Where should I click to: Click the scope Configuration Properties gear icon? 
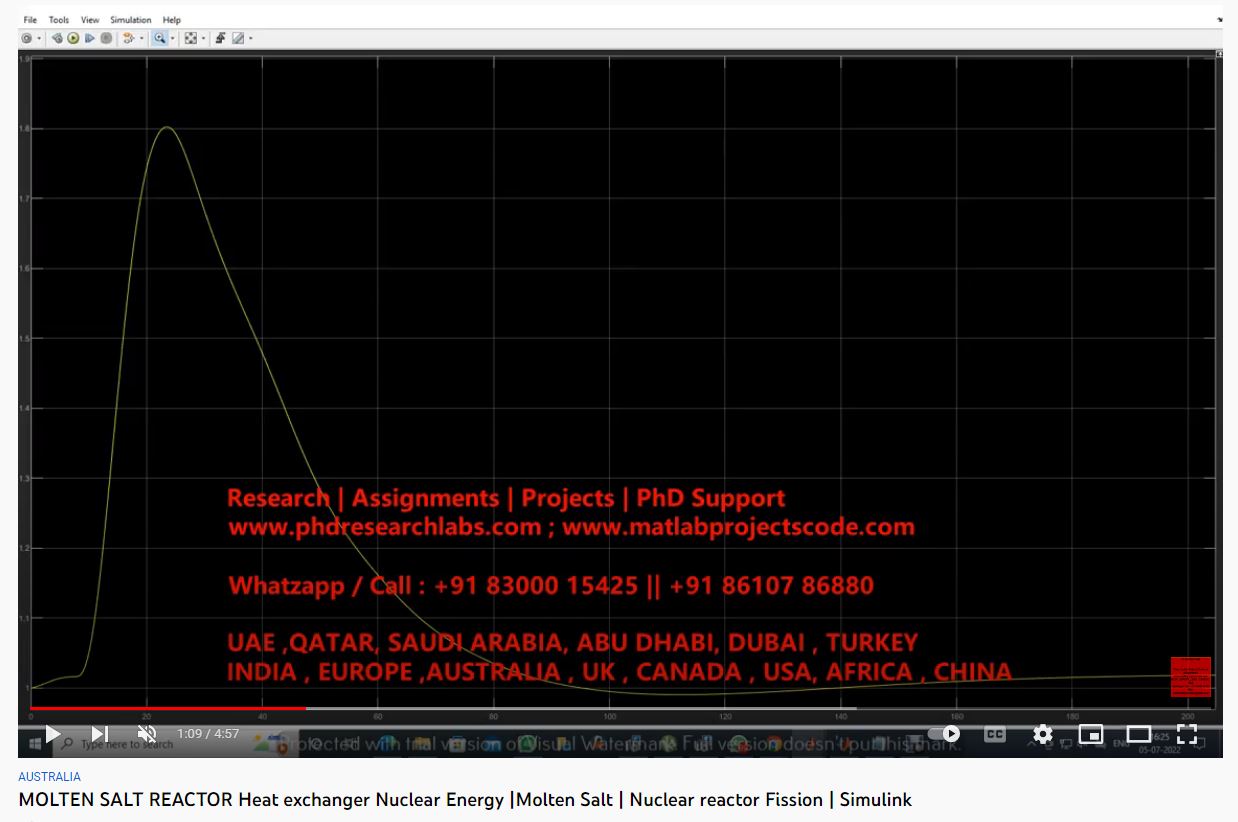click(x=26, y=38)
